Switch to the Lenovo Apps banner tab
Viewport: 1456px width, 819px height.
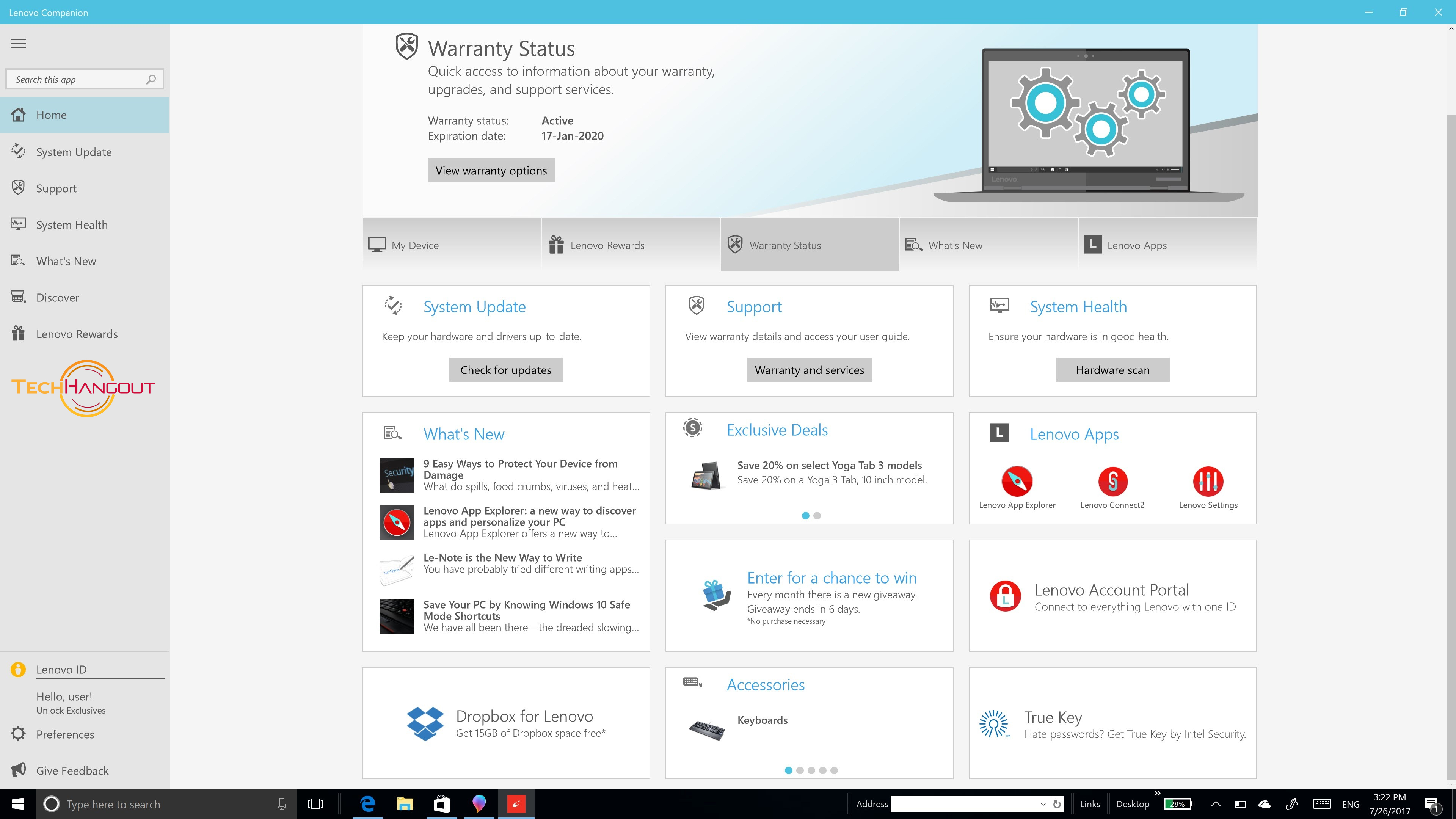pos(1168,245)
